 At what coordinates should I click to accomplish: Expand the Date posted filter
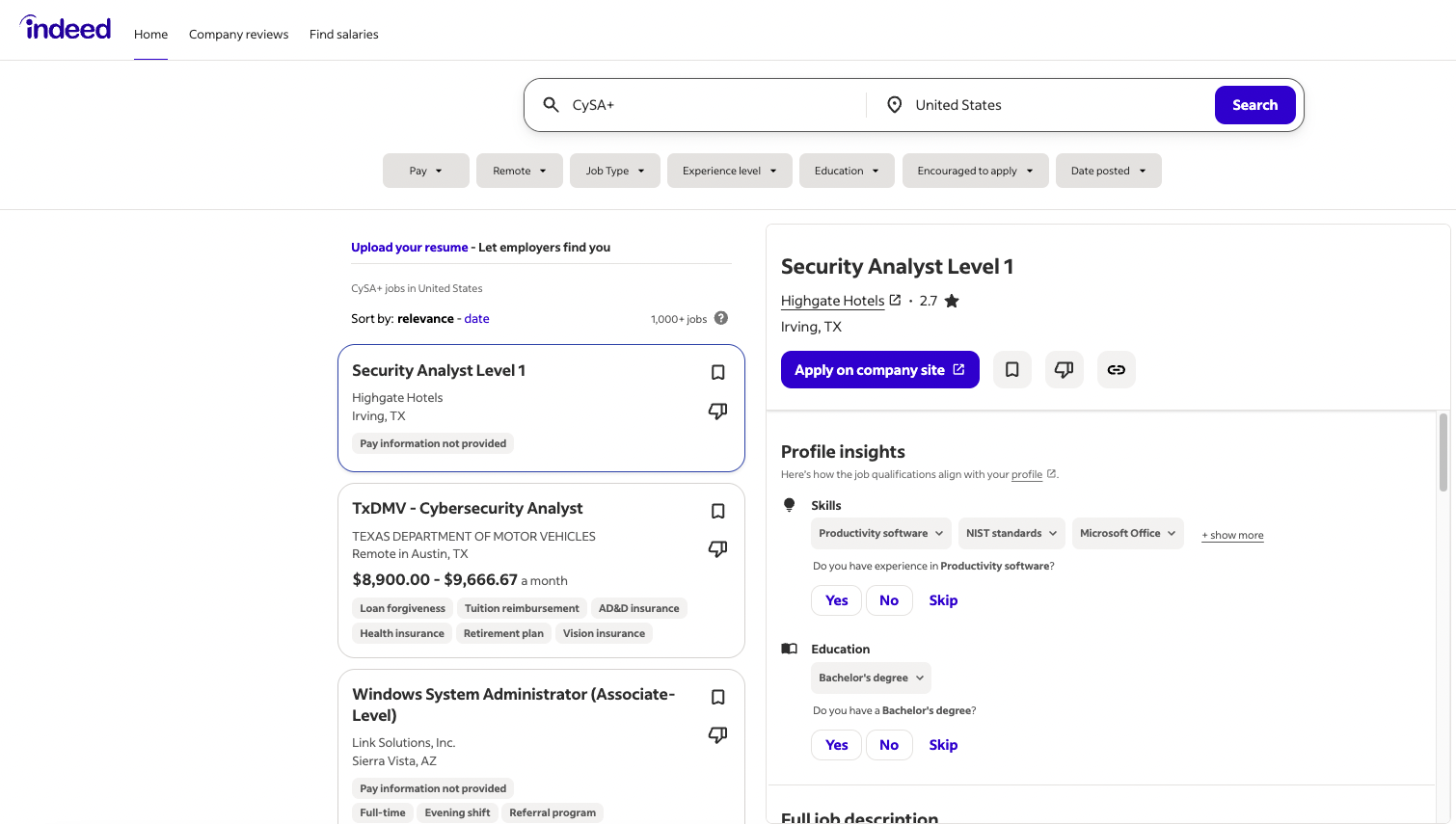(1108, 171)
